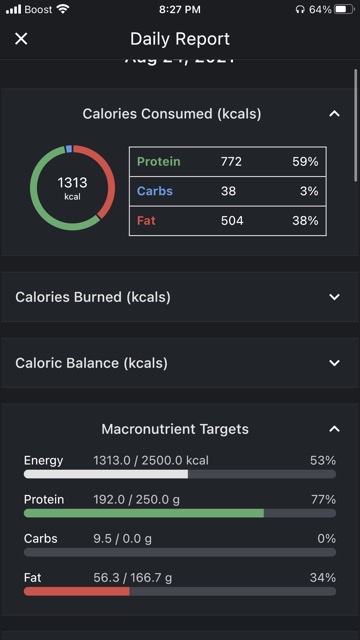
Task: Tap the Energy progress bar
Action: (x=180, y=474)
